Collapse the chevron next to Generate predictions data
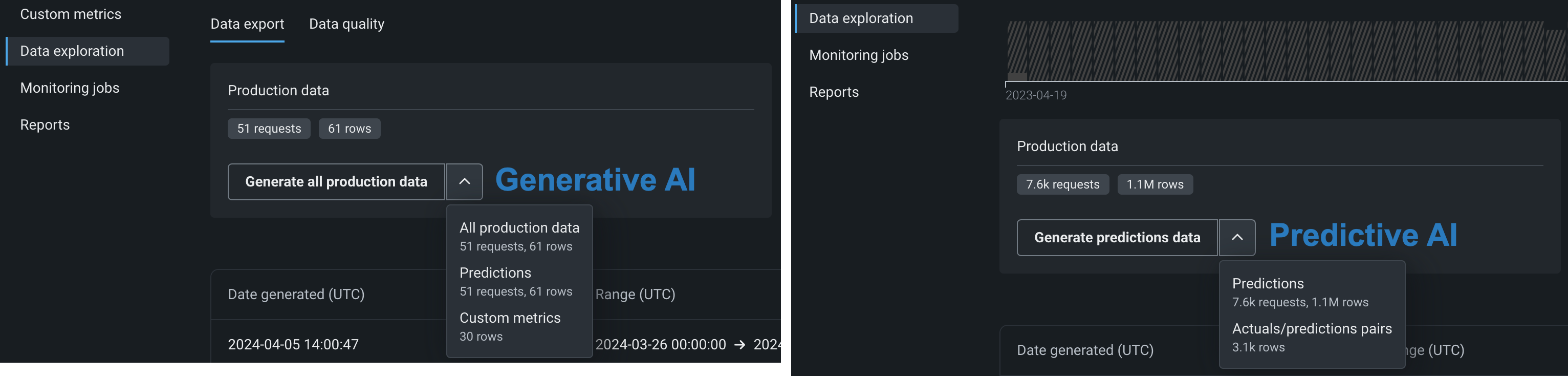The height and width of the screenshot is (376, 1568). point(1236,238)
